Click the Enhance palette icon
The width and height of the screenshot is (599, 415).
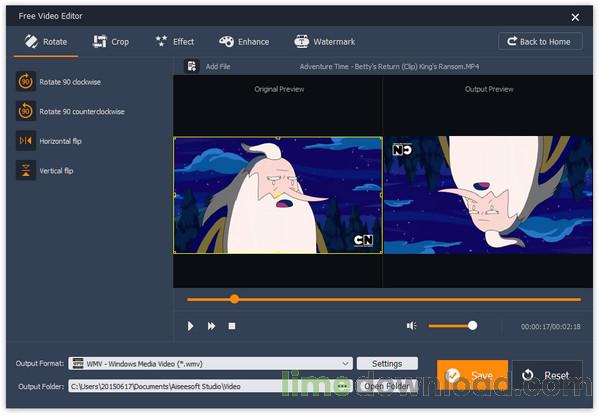pos(226,41)
